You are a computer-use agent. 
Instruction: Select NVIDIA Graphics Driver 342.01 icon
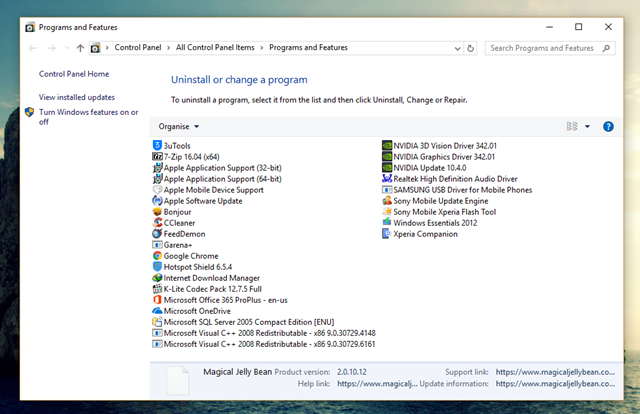(x=387, y=156)
